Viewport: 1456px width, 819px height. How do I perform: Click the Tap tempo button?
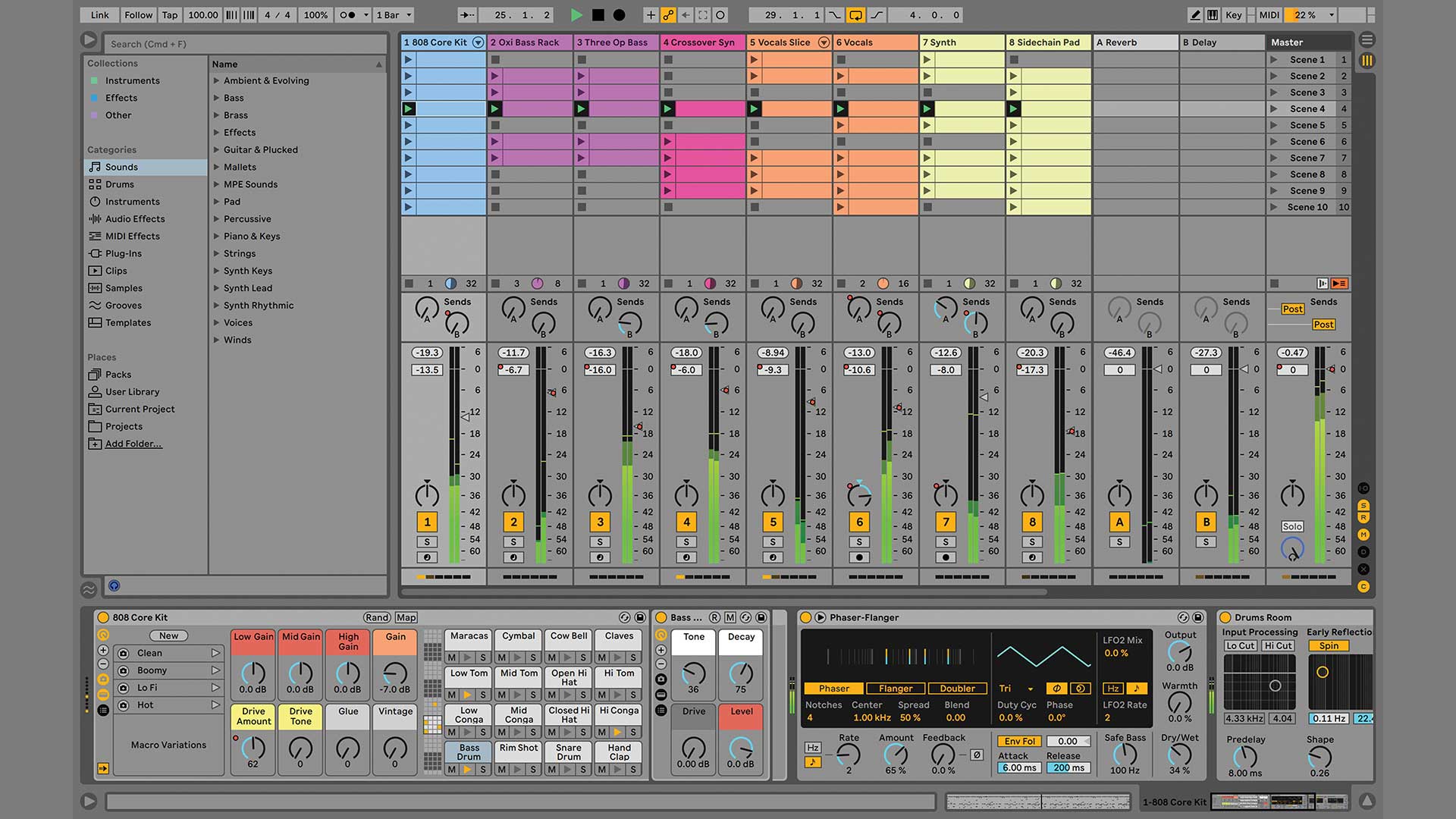(170, 14)
